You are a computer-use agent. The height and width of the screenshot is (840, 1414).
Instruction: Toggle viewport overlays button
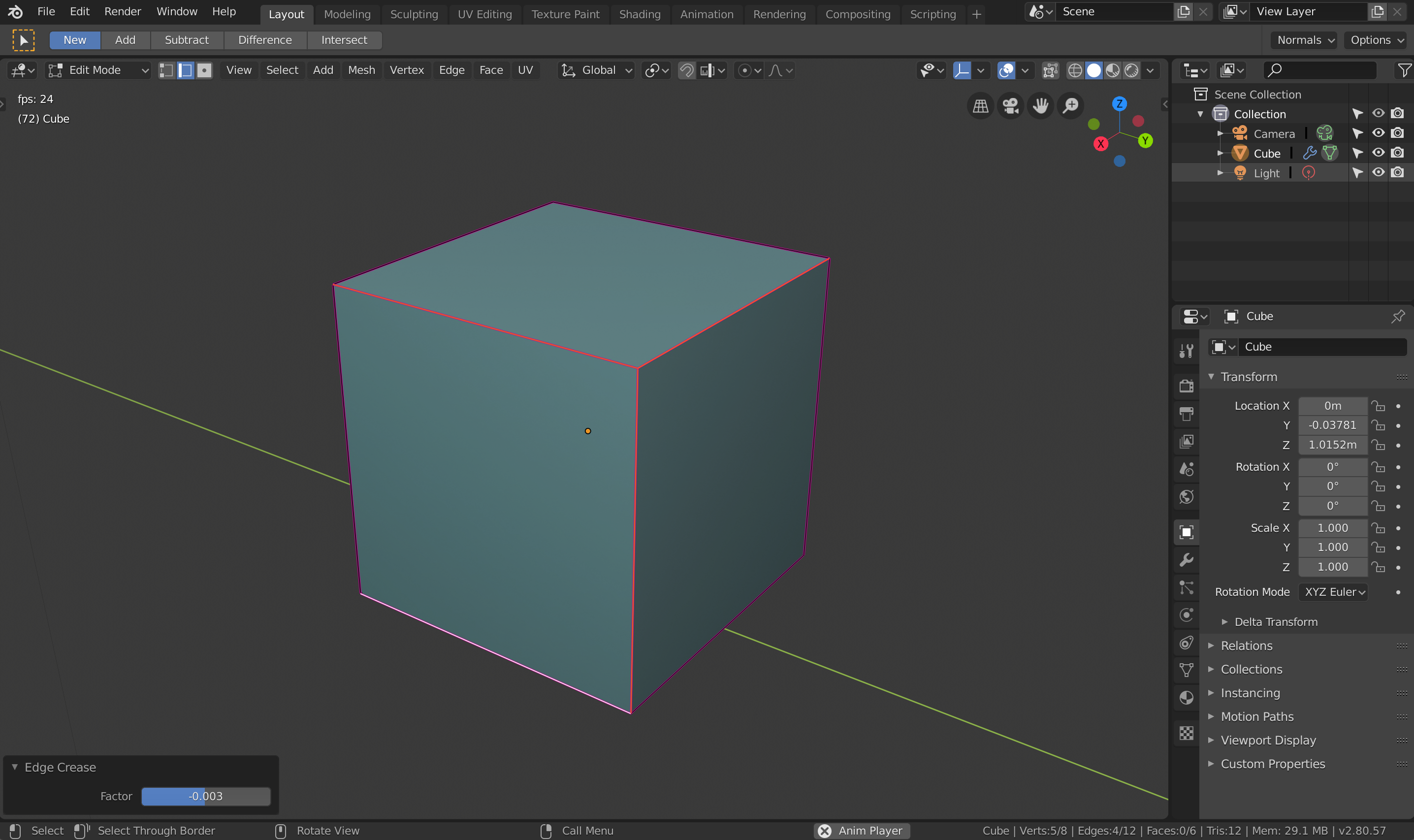[1006, 70]
